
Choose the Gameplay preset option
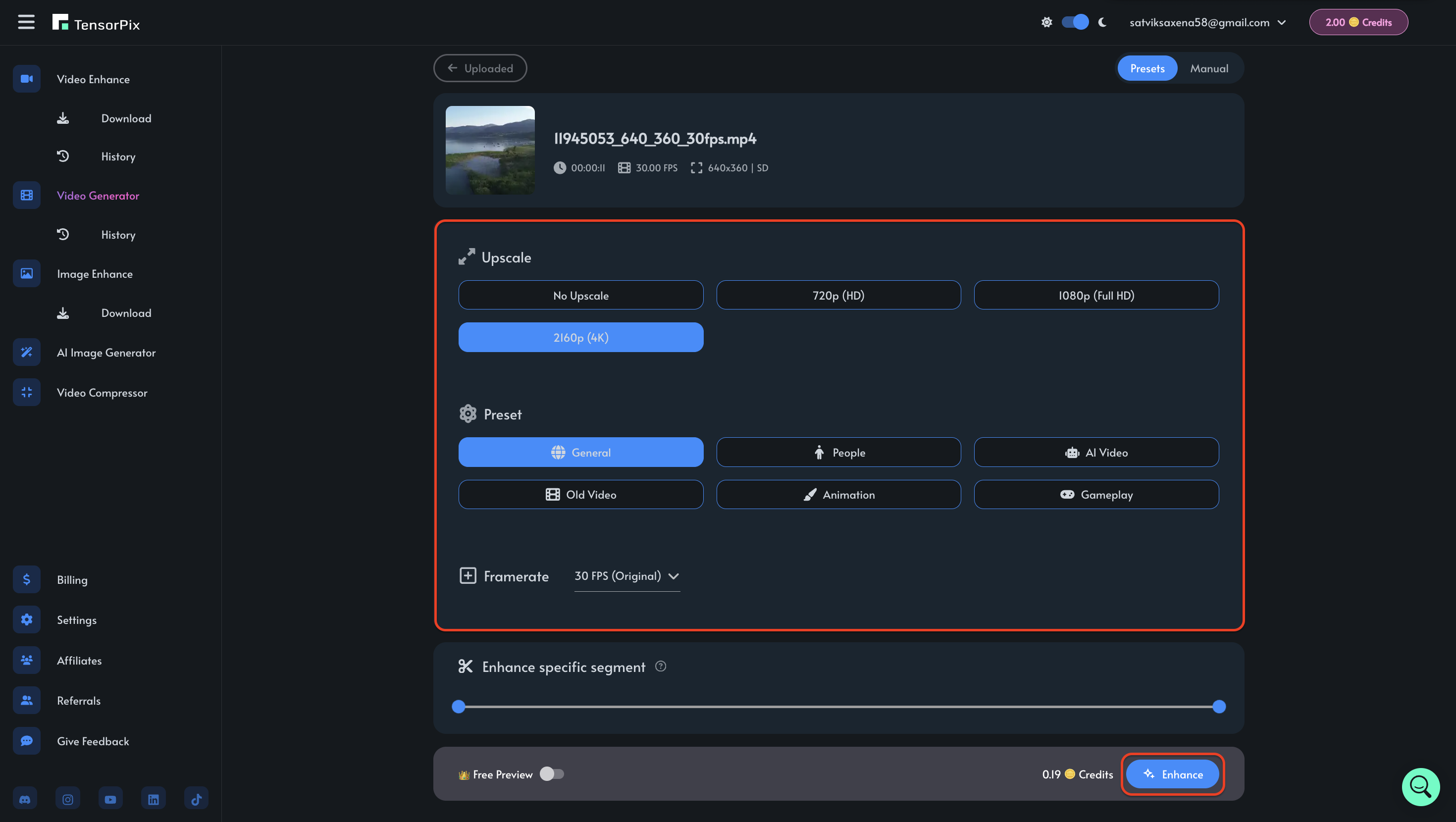(1096, 494)
